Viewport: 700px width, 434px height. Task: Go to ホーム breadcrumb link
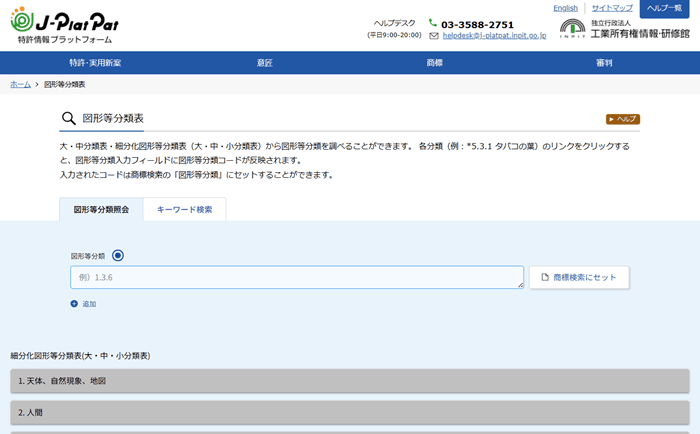pyautogui.click(x=21, y=84)
